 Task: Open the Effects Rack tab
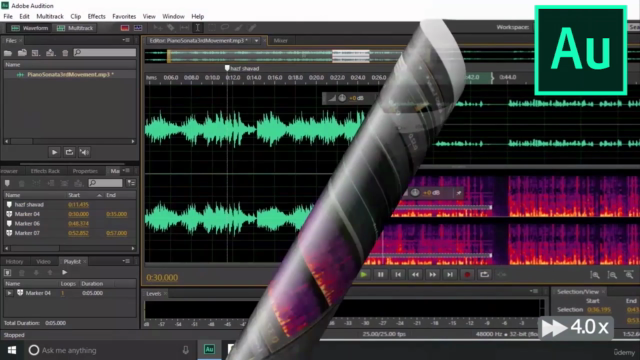[x=45, y=171]
